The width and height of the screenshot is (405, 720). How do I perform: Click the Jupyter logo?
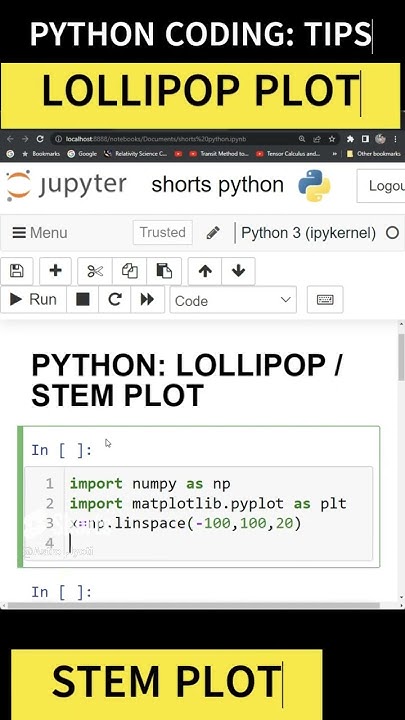pos(66,186)
